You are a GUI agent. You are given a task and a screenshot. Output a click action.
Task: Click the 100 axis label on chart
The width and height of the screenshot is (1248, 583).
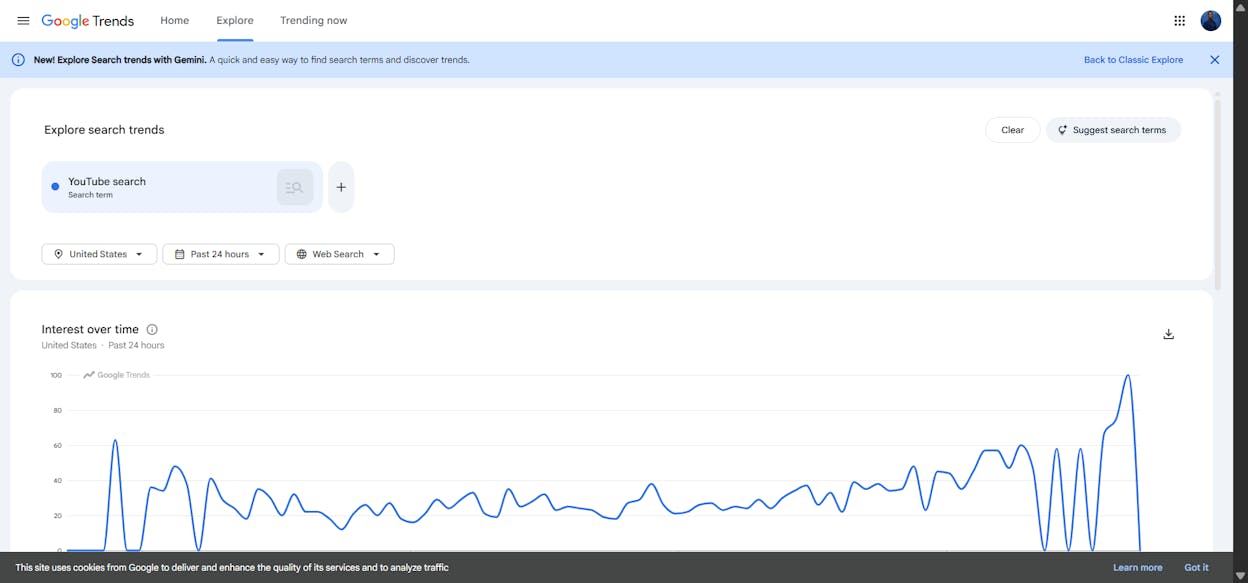click(56, 376)
